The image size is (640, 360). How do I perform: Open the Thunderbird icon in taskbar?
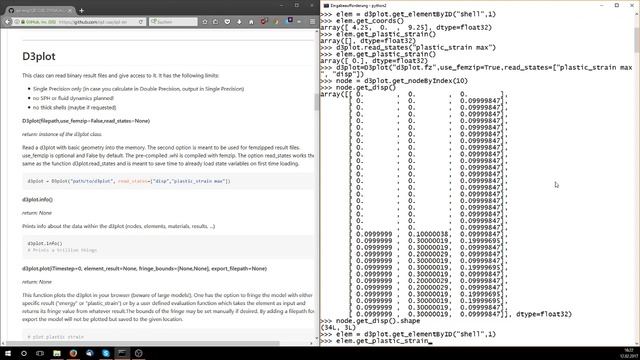tap(89, 353)
